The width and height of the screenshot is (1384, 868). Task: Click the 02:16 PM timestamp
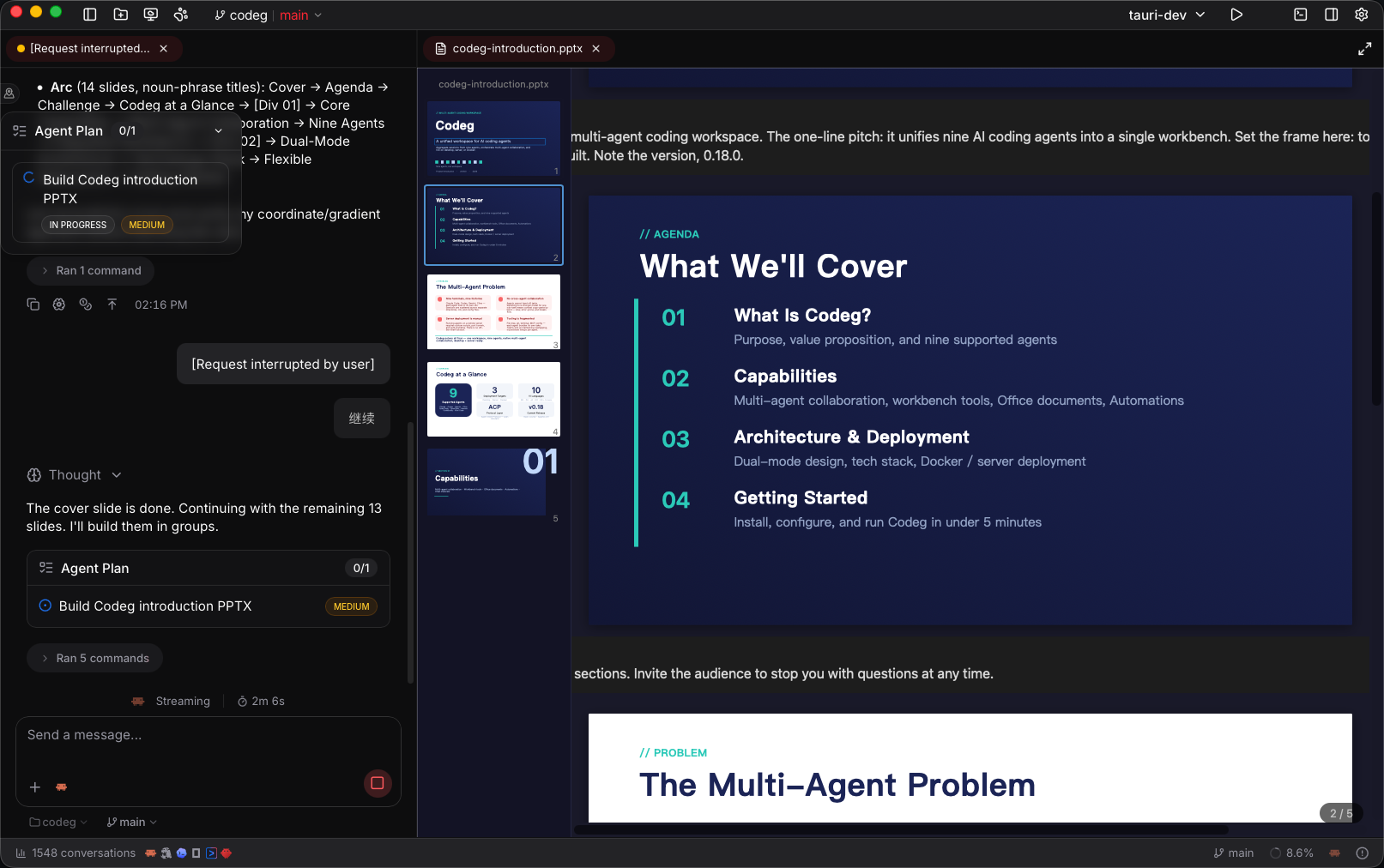161,304
